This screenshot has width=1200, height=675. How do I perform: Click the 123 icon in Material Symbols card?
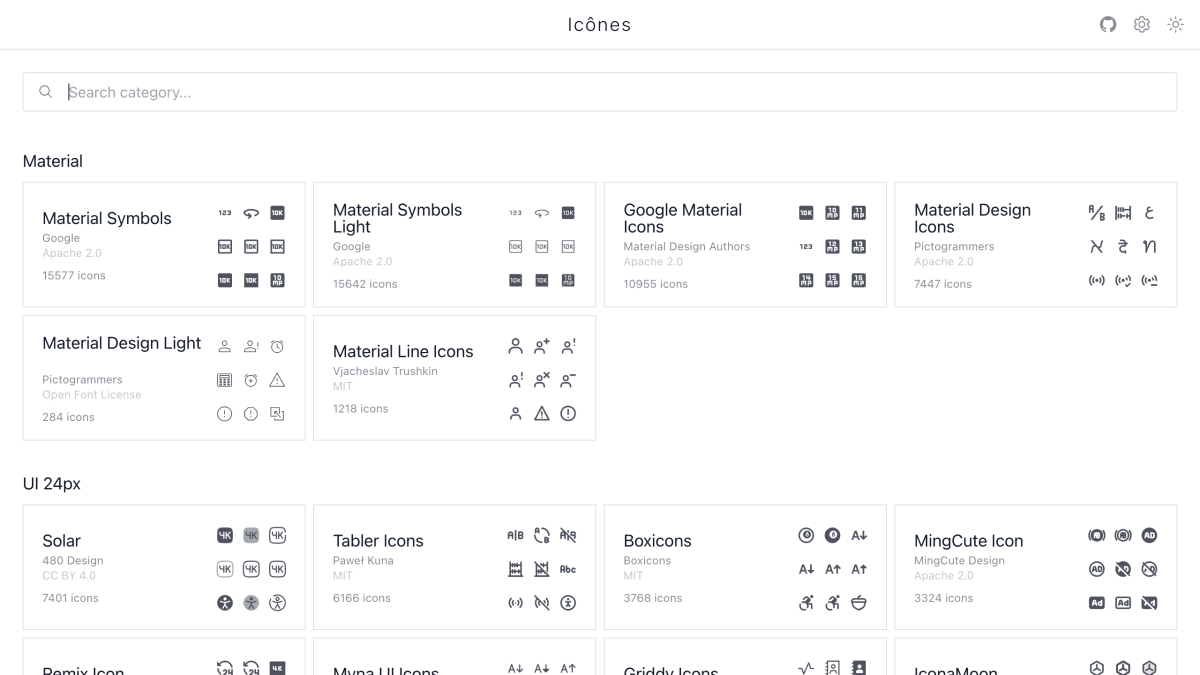pos(225,213)
